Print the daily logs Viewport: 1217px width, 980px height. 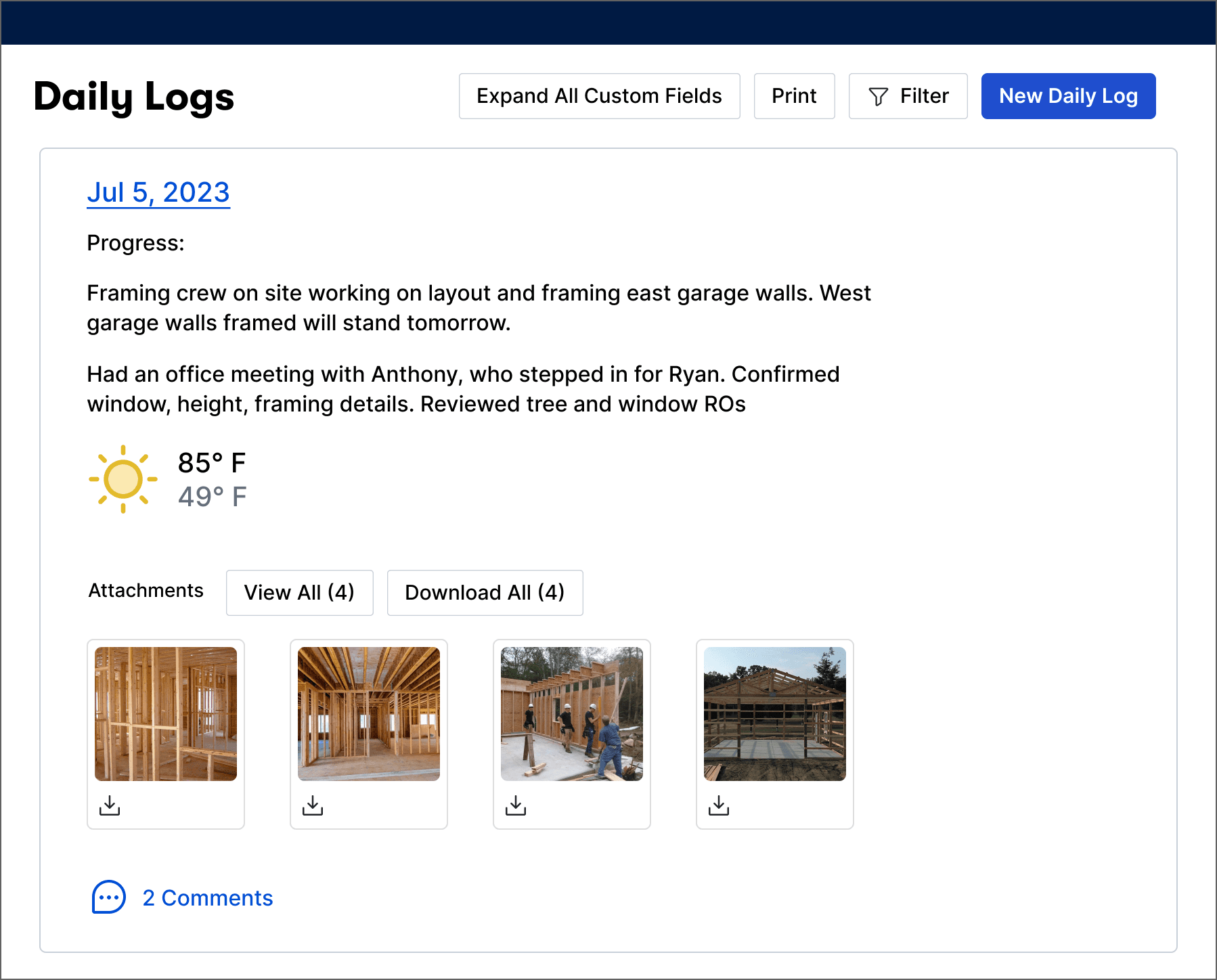(x=794, y=96)
